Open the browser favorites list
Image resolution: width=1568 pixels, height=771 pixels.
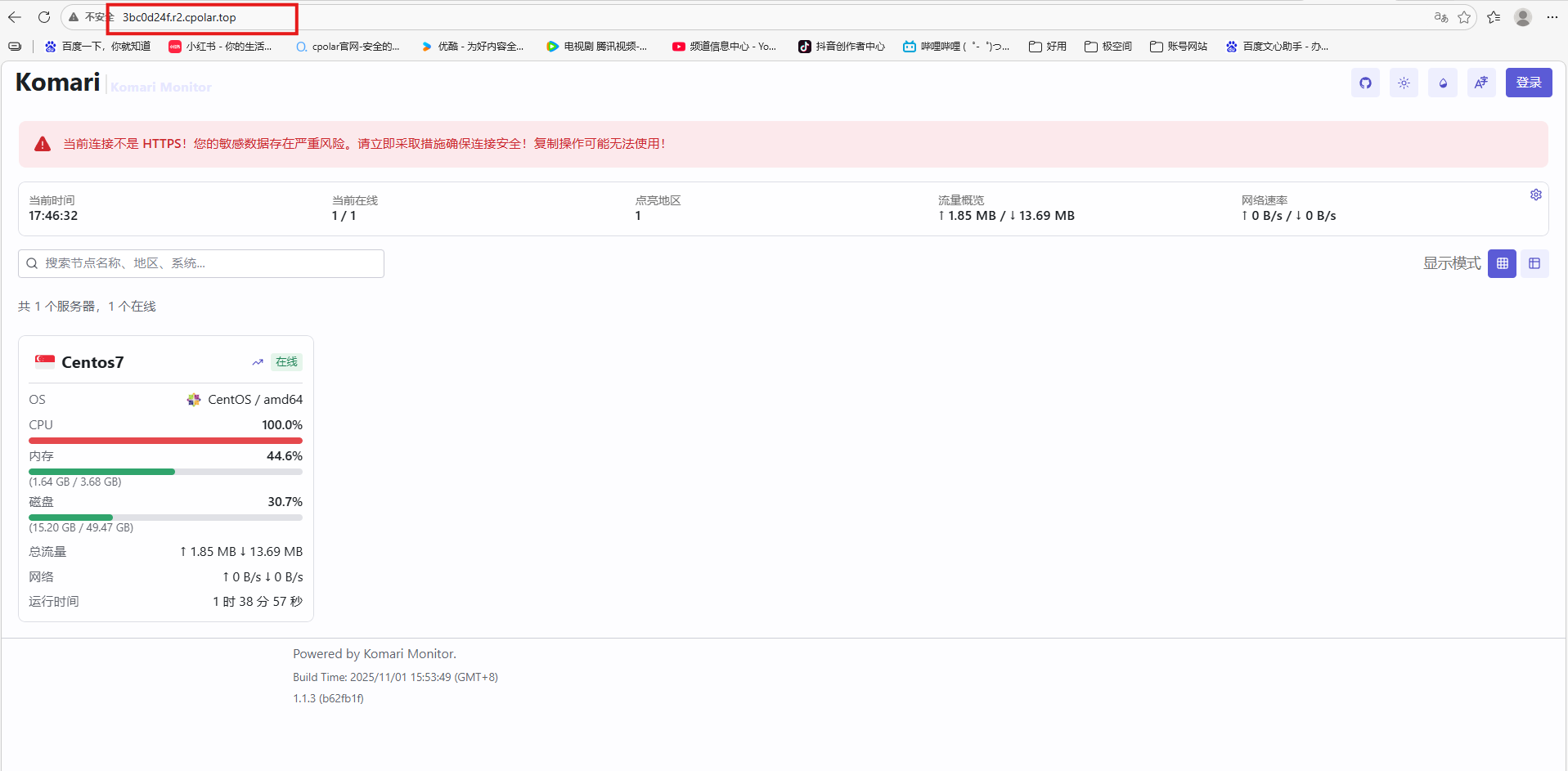(1494, 17)
